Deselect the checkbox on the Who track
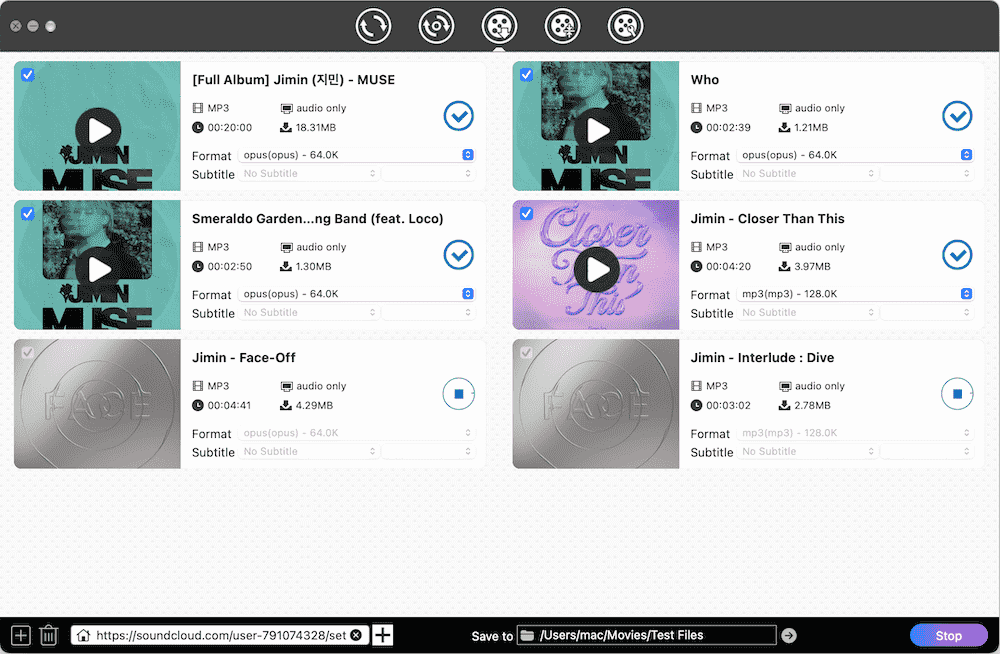The width and height of the screenshot is (1000, 654). pyautogui.click(x=526, y=74)
